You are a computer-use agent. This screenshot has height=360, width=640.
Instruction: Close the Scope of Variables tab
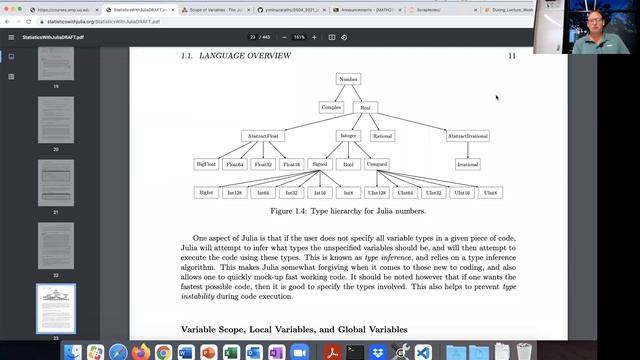click(249, 9)
